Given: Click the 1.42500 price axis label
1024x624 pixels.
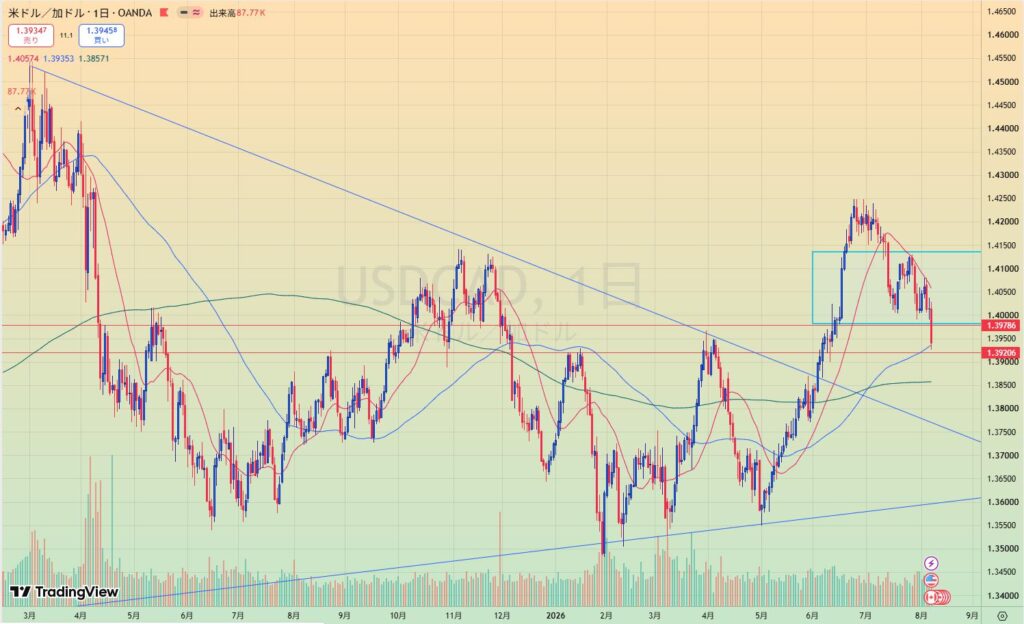Looking at the screenshot, I should point(1003,198).
